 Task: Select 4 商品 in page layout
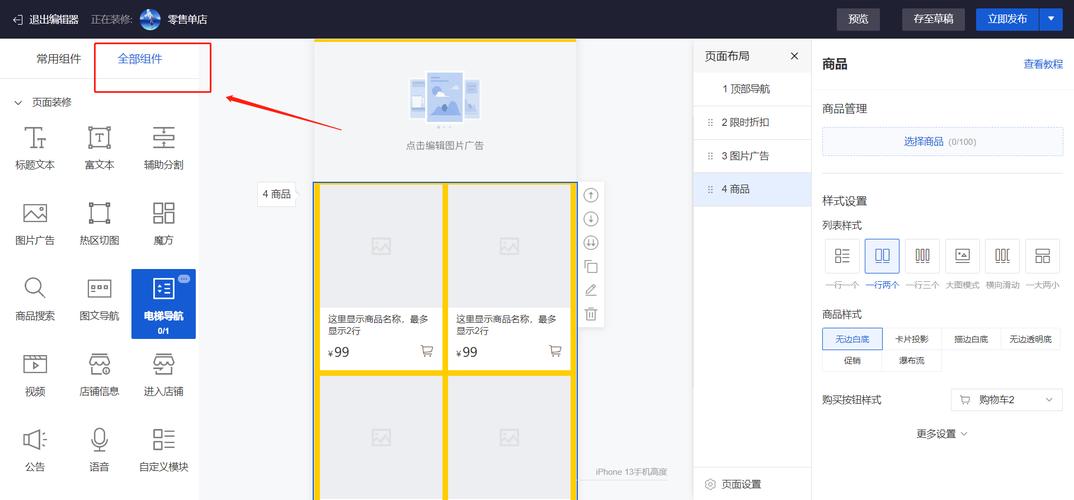(752, 190)
